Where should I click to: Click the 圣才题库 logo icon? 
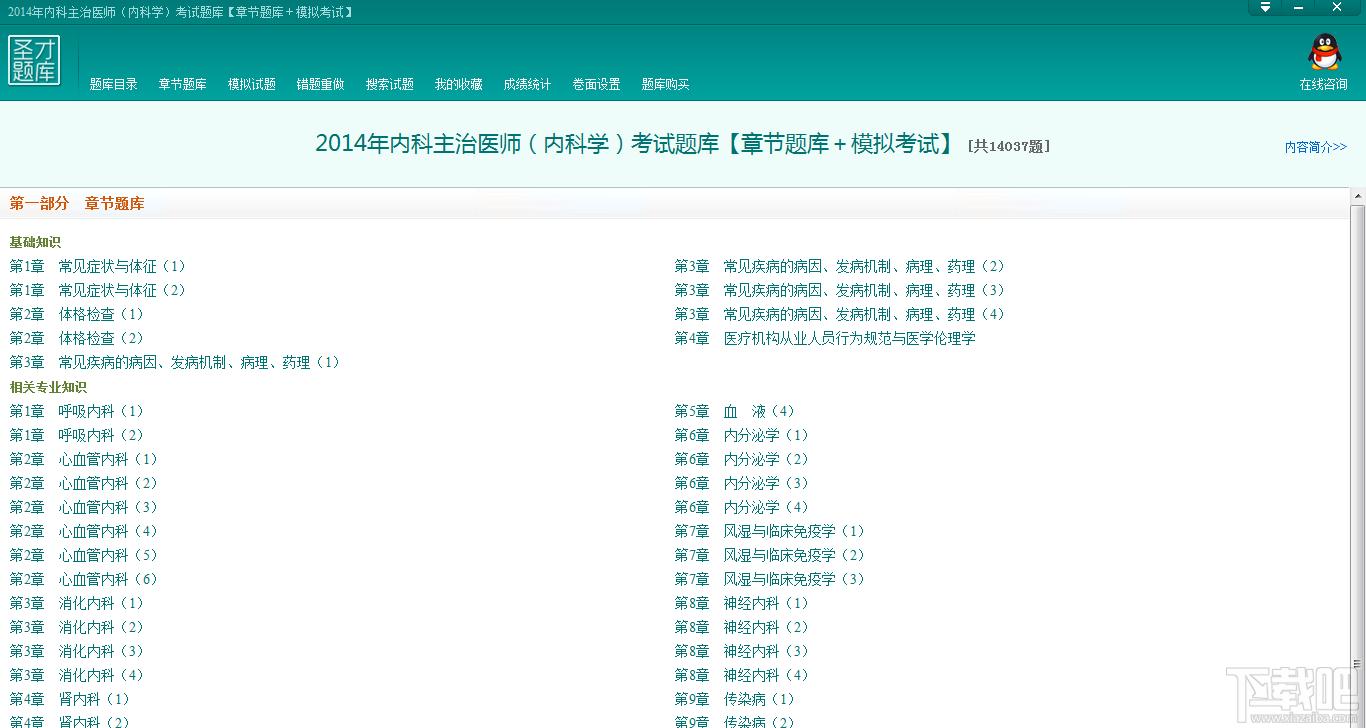34,60
